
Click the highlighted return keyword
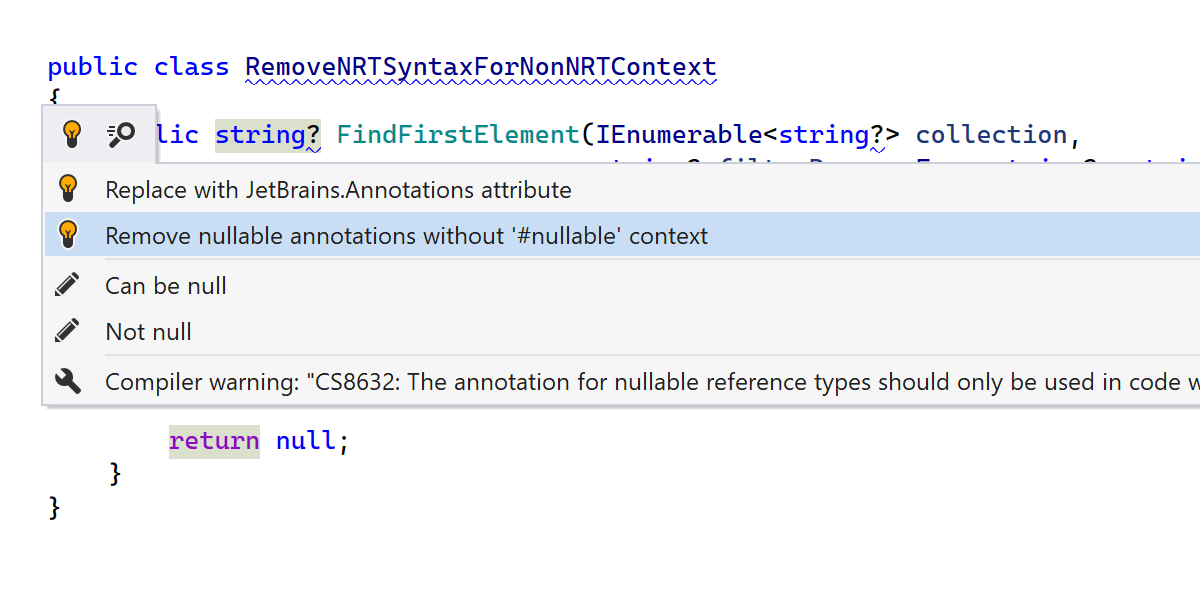[x=214, y=441]
